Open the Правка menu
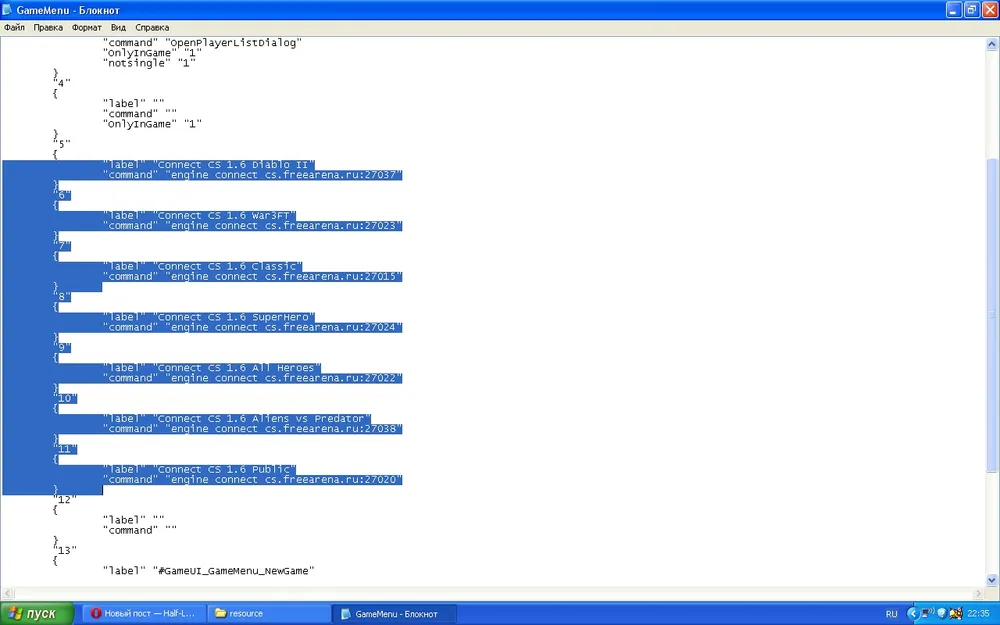1000x625 pixels. coord(48,27)
